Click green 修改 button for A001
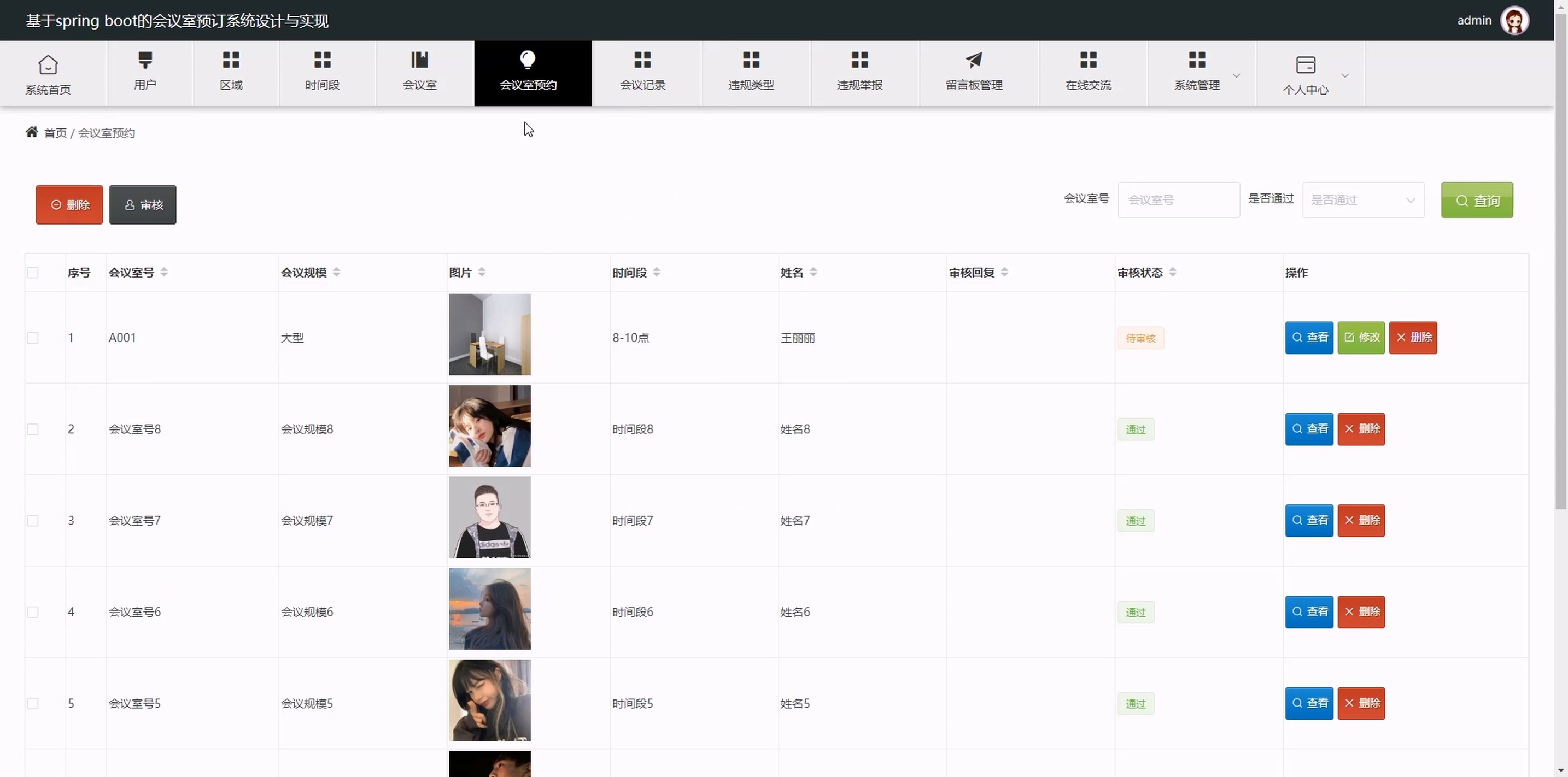 coord(1361,338)
